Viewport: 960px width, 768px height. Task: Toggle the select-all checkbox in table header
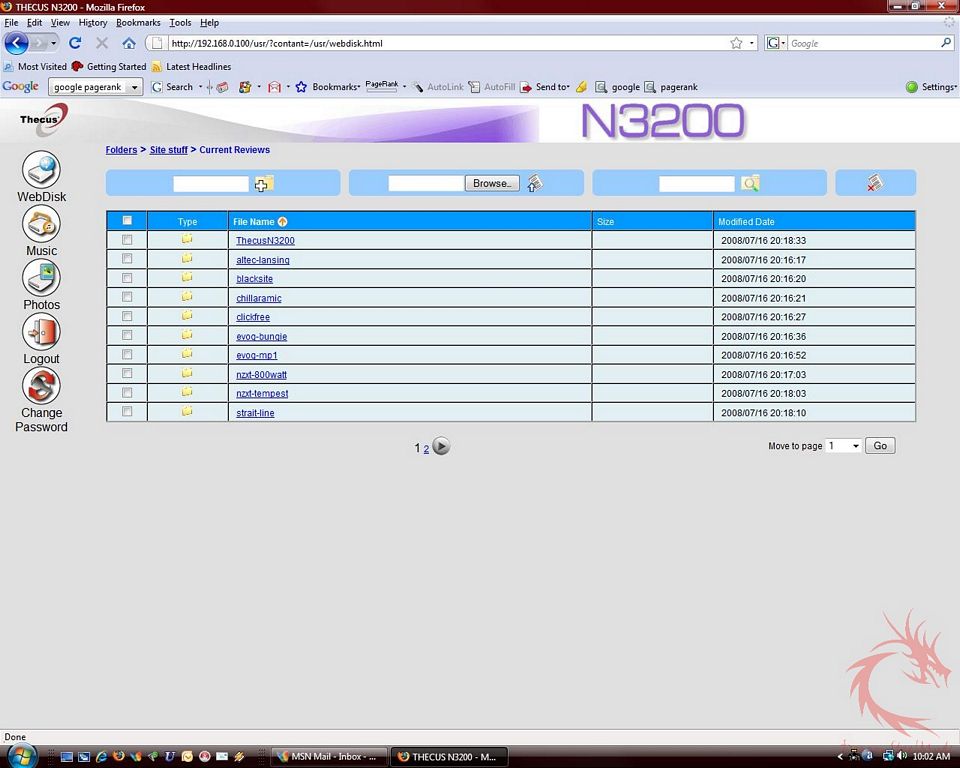(x=127, y=220)
